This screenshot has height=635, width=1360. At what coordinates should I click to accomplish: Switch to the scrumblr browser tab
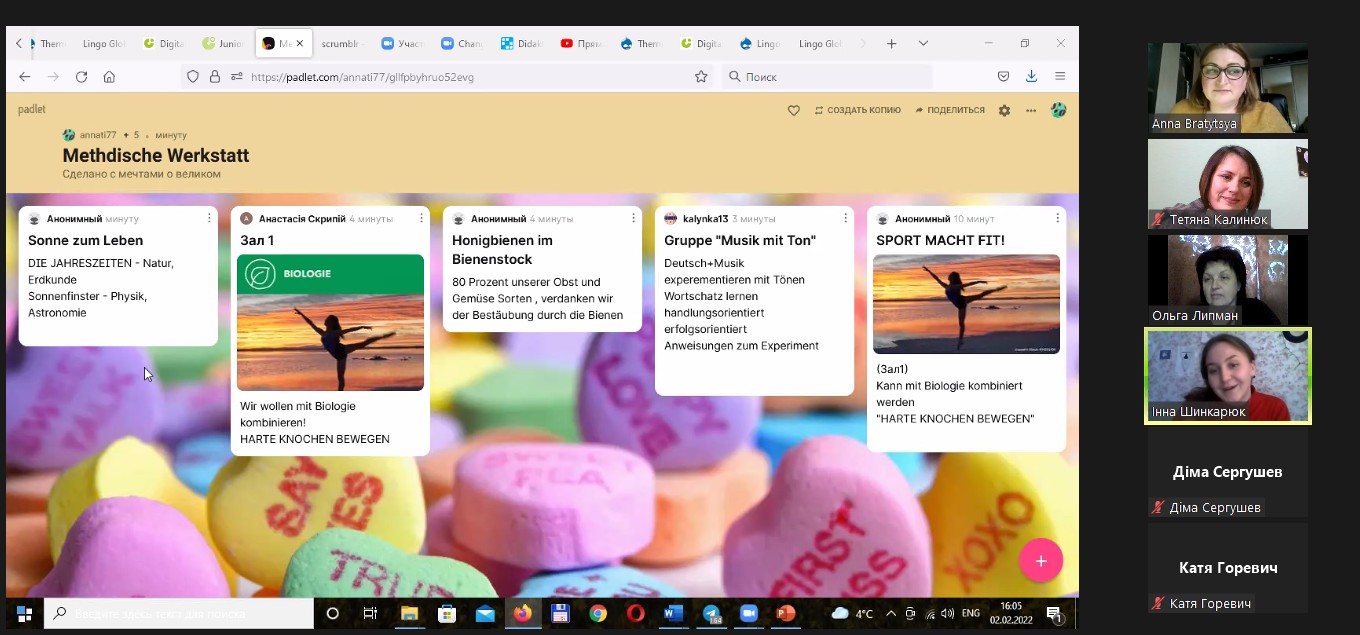pos(344,44)
